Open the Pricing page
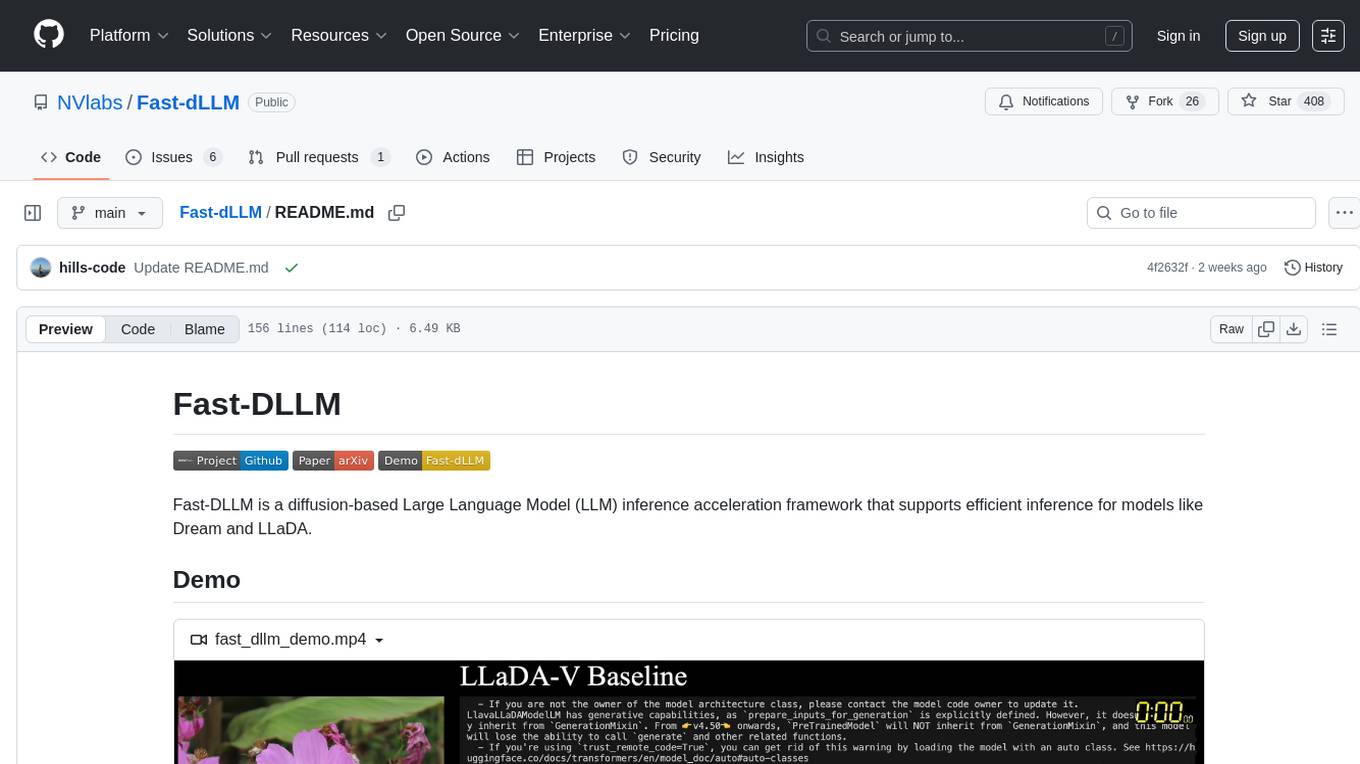The image size is (1360, 764). [674, 35]
